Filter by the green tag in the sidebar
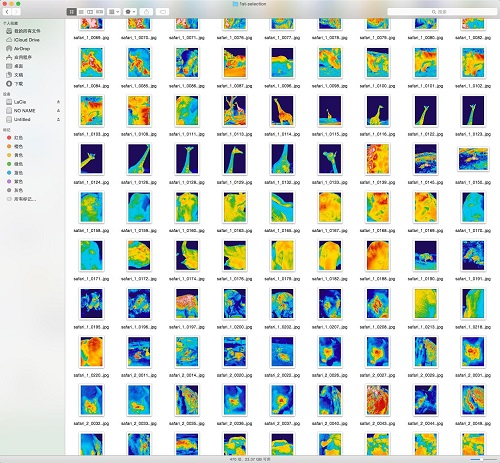500x463 pixels. tap(15, 164)
